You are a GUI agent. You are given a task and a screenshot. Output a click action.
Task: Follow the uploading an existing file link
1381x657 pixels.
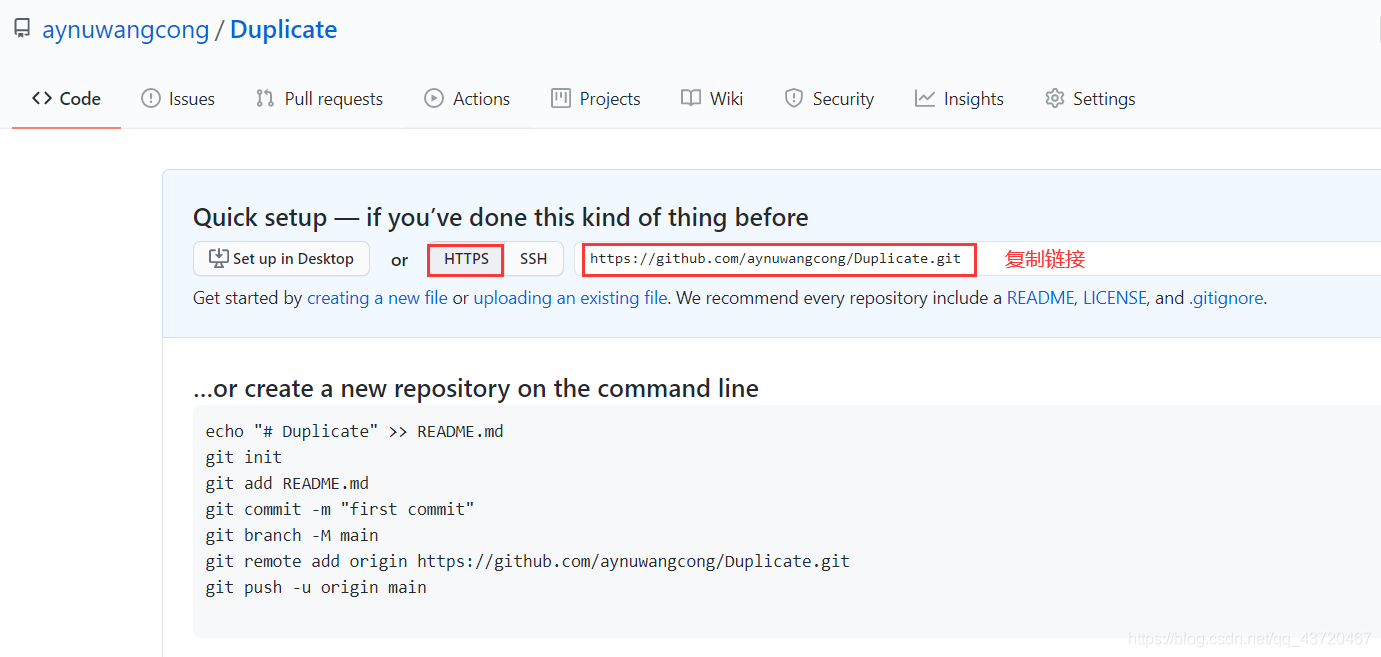tap(571, 298)
